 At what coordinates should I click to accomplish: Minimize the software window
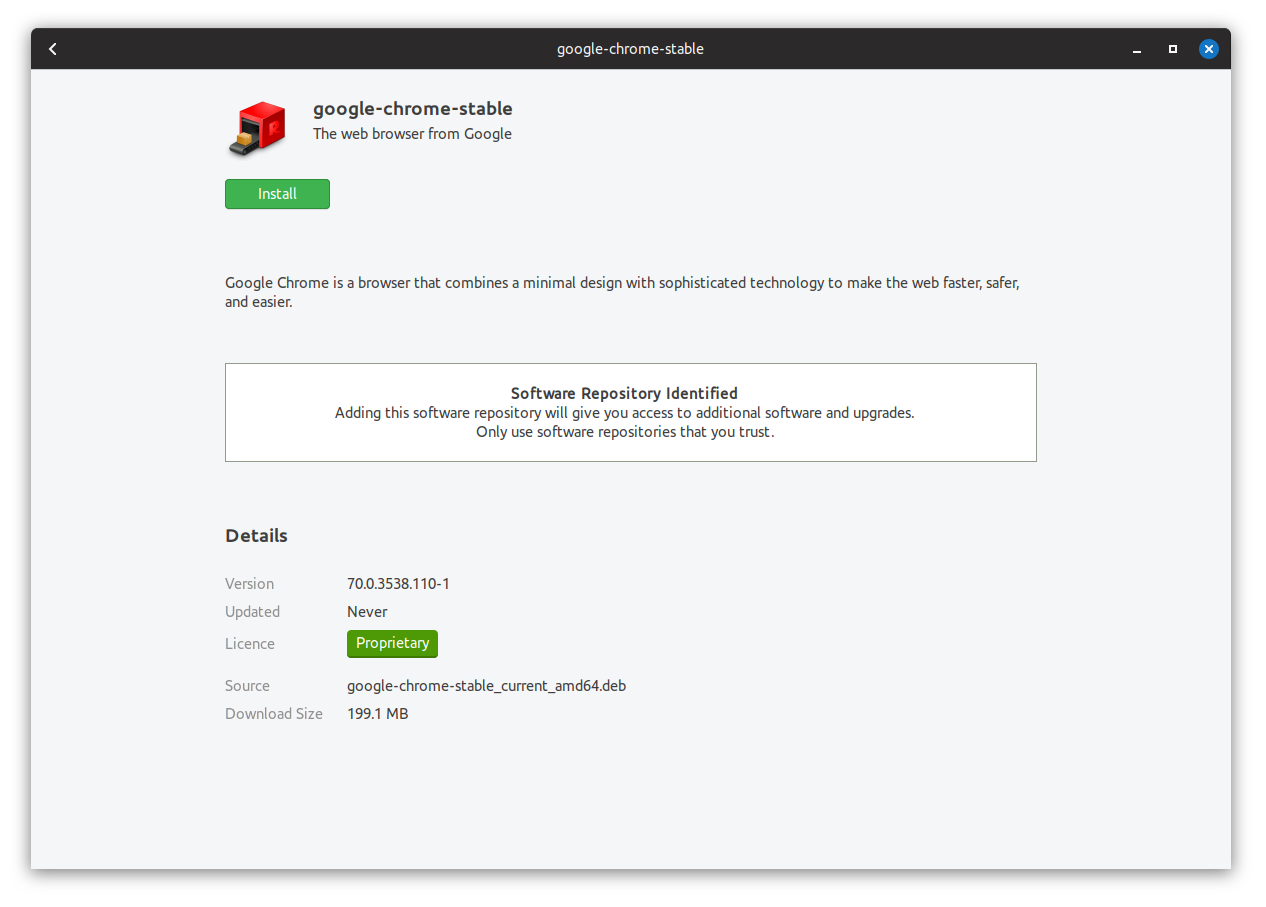[x=1137, y=49]
